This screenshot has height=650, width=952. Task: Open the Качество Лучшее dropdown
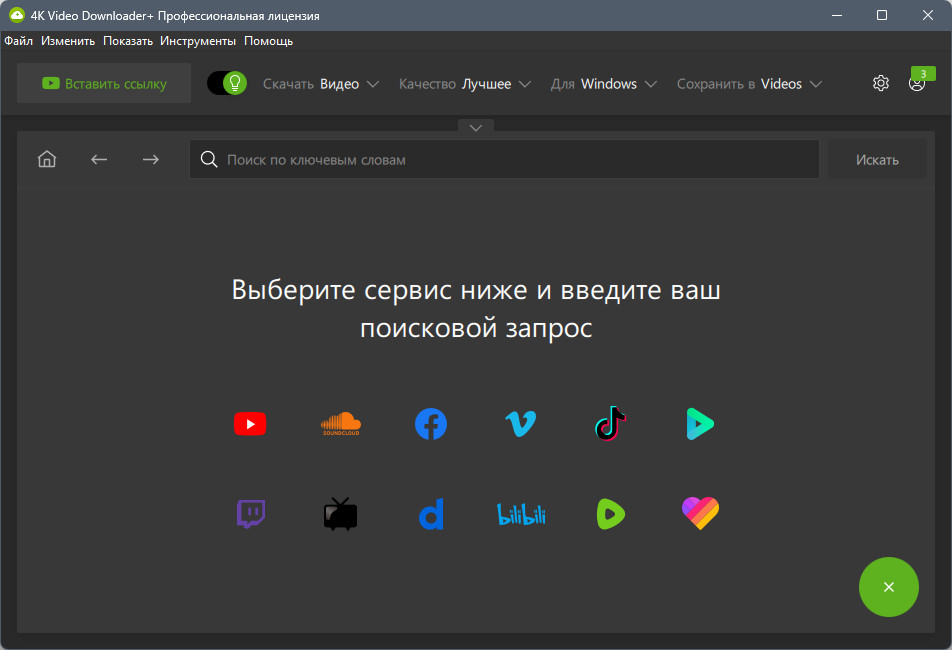465,84
